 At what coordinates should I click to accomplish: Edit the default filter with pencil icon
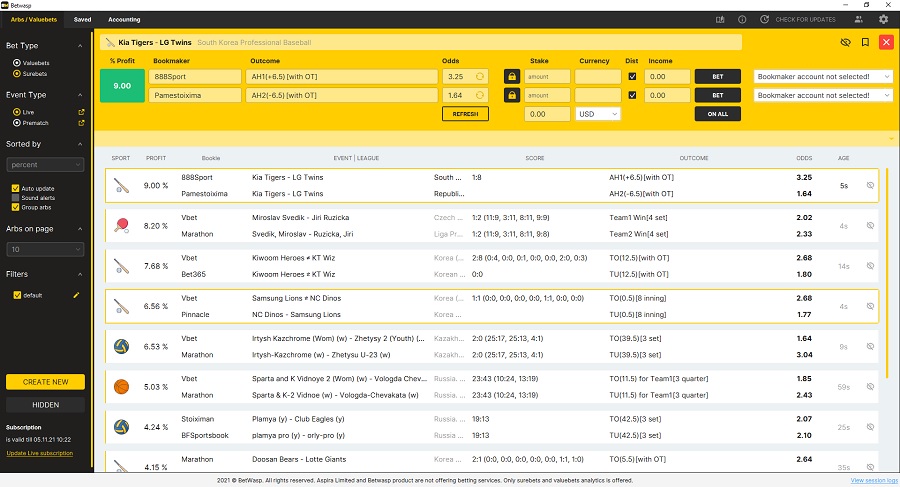point(76,295)
